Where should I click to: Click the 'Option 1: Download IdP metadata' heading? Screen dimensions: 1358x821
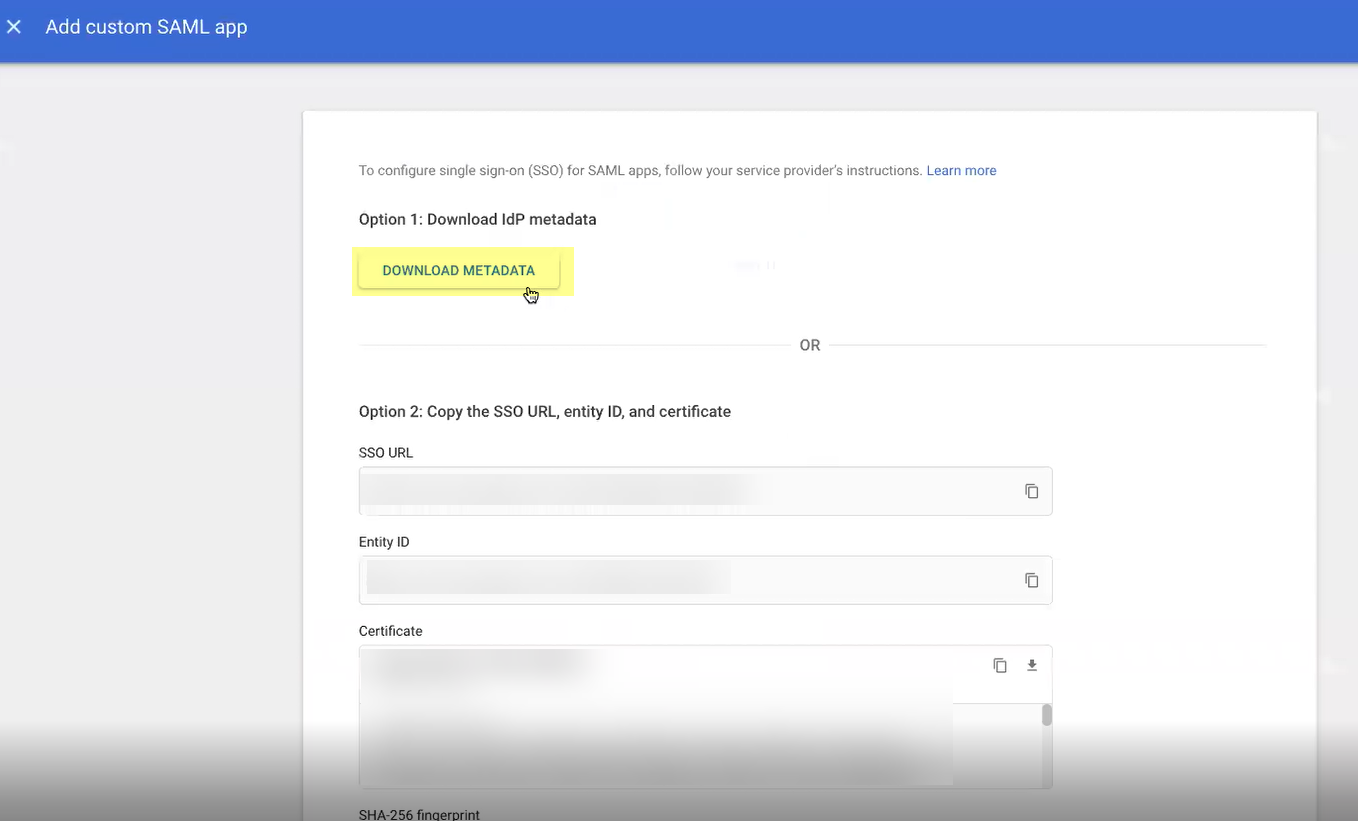[x=477, y=219]
